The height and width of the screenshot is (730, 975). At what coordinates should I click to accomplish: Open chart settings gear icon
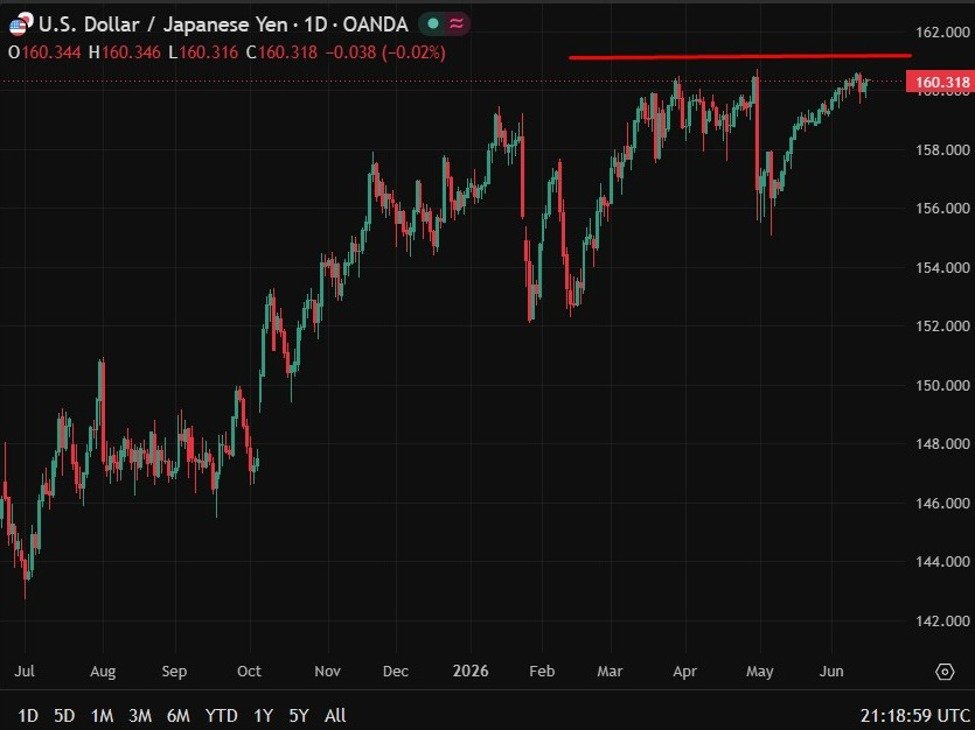(945, 672)
